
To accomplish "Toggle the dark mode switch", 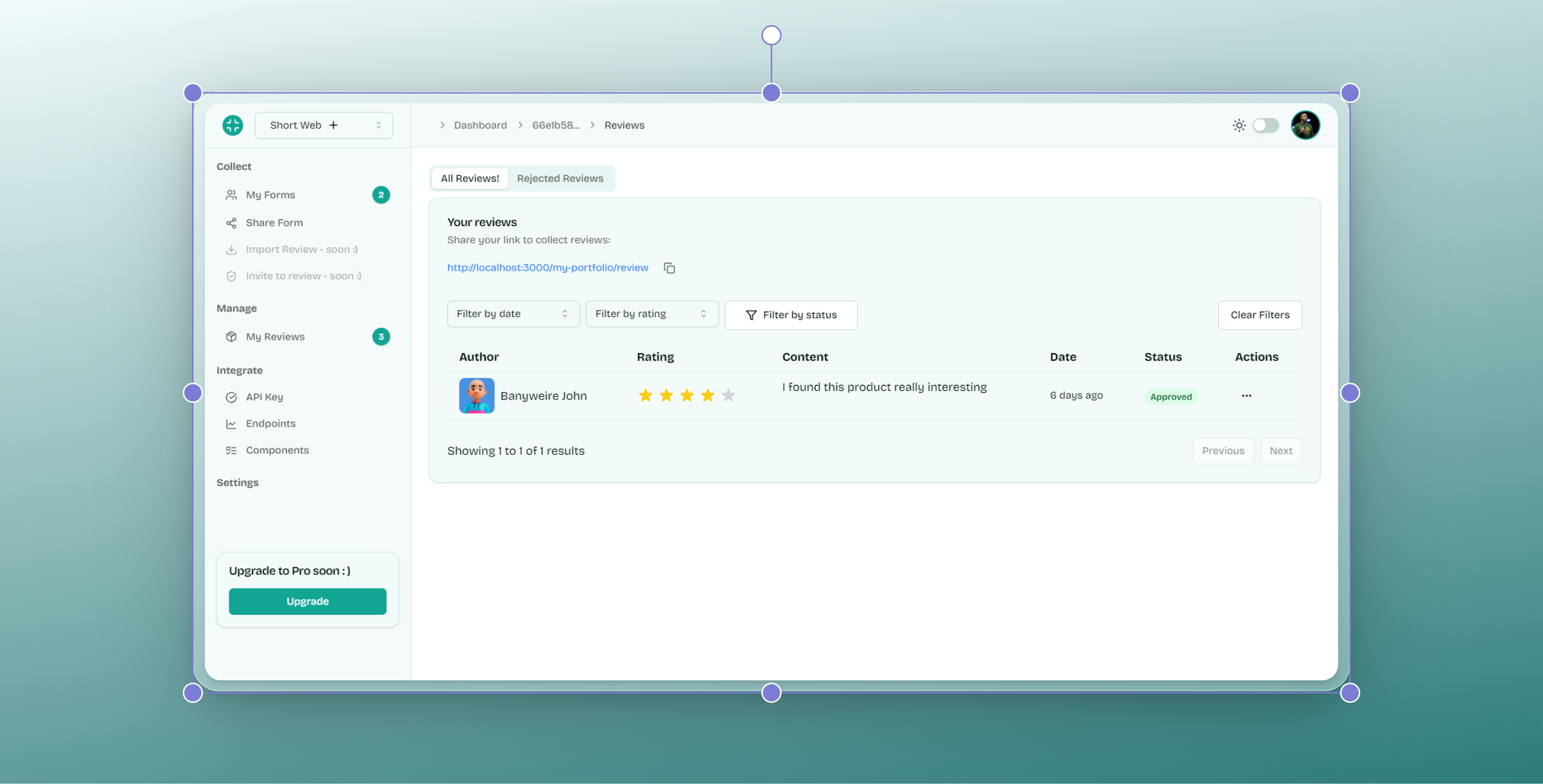I will 1265,125.
